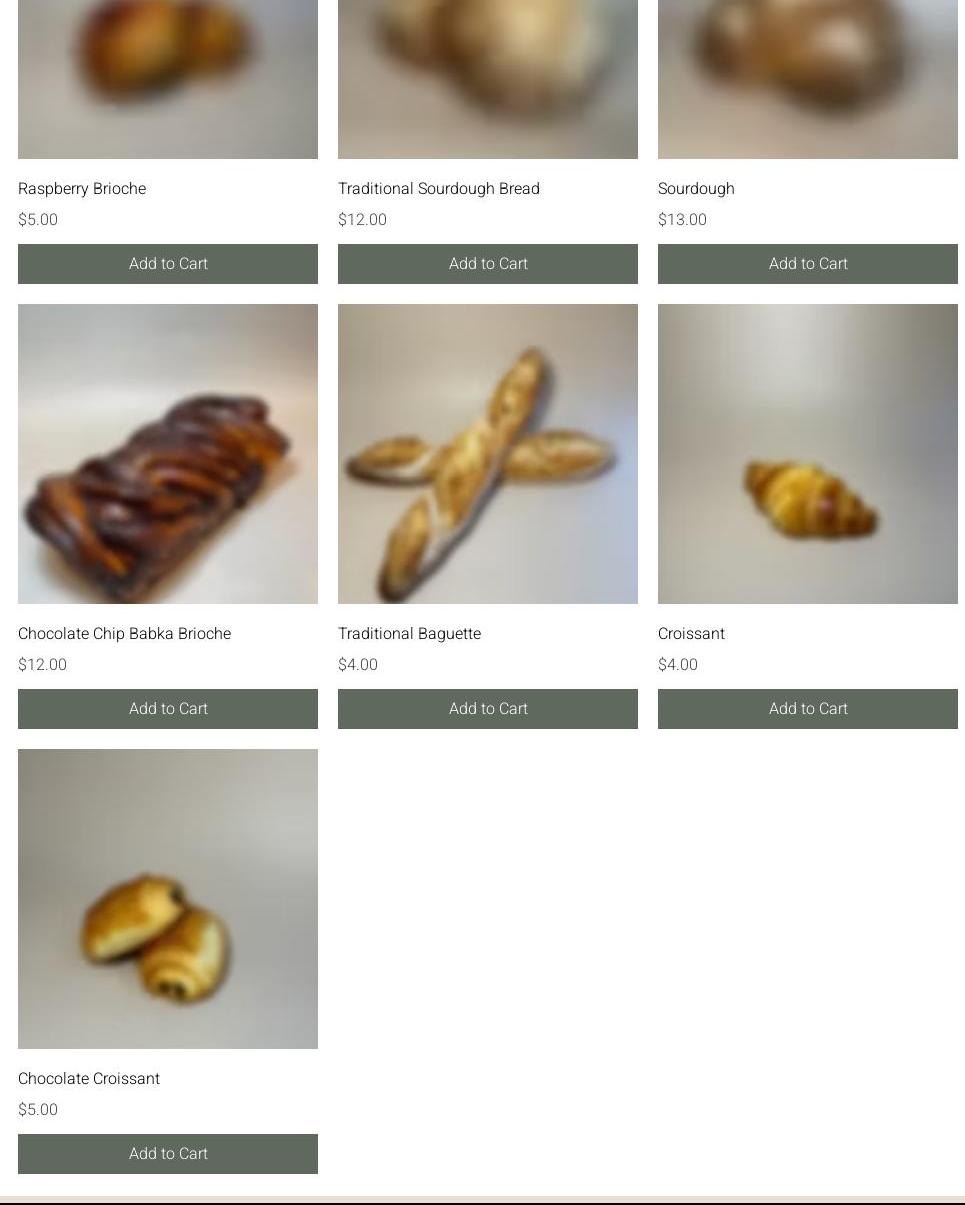
Task: Add Traditional Baguette to cart
Action: (x=488, y=709)
